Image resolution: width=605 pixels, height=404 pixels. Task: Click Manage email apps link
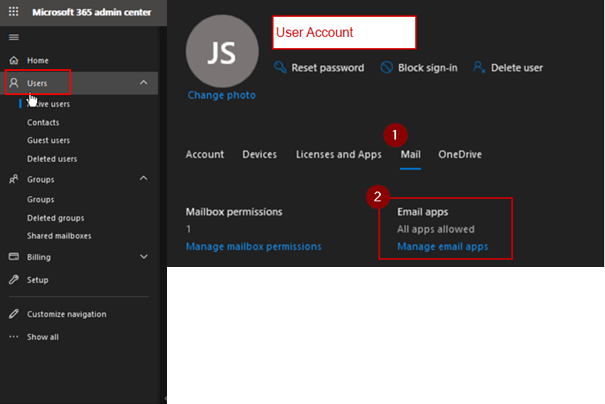pos(443,247)
